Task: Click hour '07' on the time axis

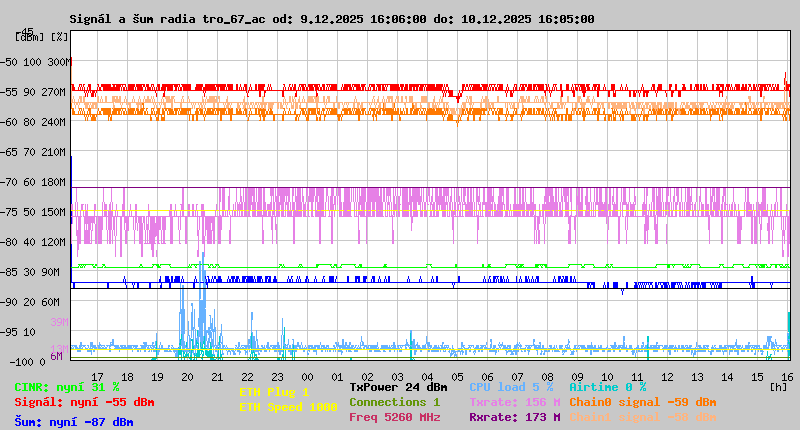Action: click(x=517, y=377)
